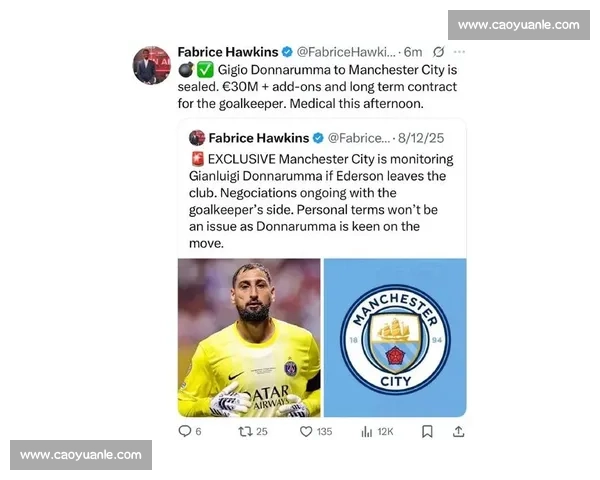
Task: Click the quoted tweet's small avatar
Action: pos(197,138)
